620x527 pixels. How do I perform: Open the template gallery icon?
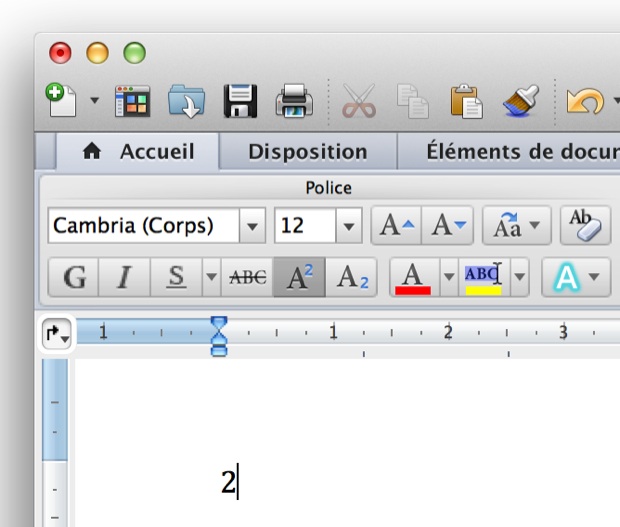pos(132,100)
